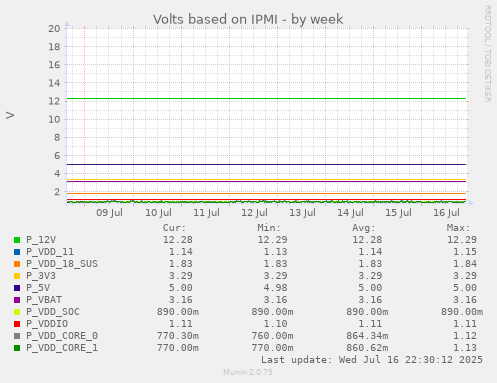
Task: Click the P_VDD_11 minimum value 1.13
Action: (x=275, y=252)
